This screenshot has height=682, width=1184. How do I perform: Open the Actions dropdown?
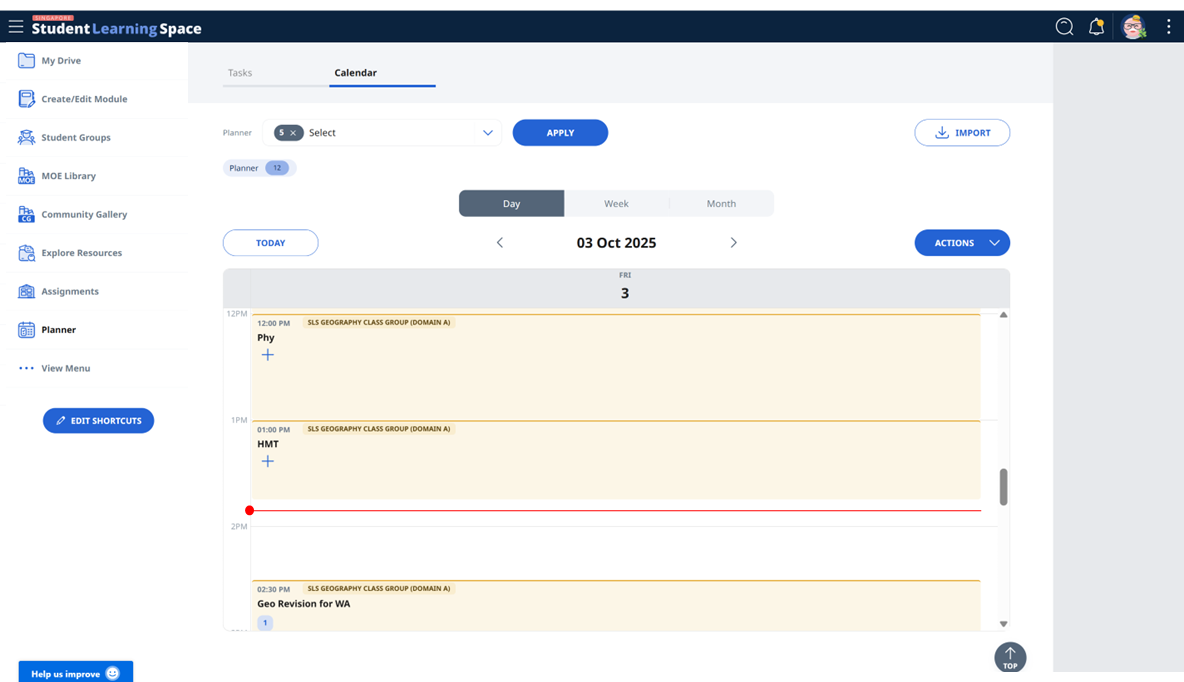(x=961, y=242)
